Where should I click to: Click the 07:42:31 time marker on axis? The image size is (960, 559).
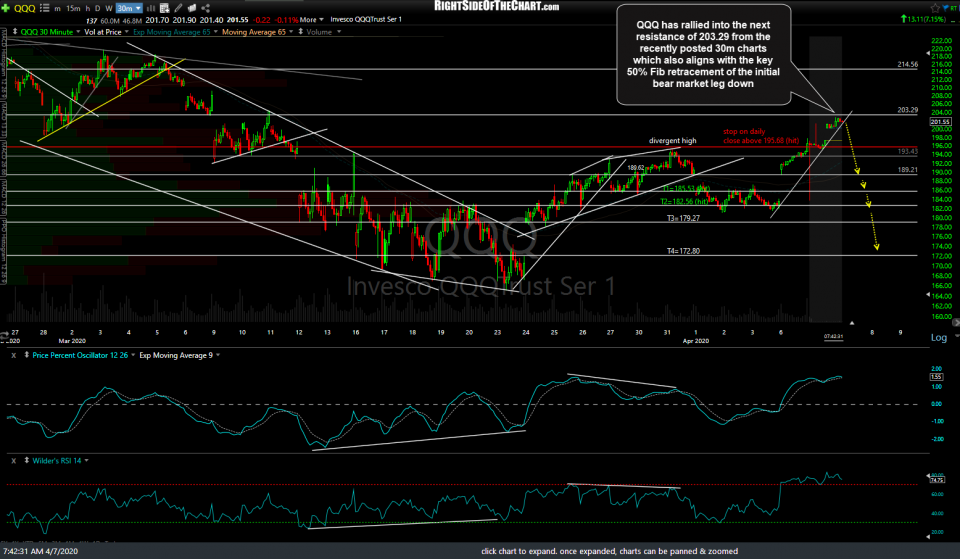click(833, 336)
